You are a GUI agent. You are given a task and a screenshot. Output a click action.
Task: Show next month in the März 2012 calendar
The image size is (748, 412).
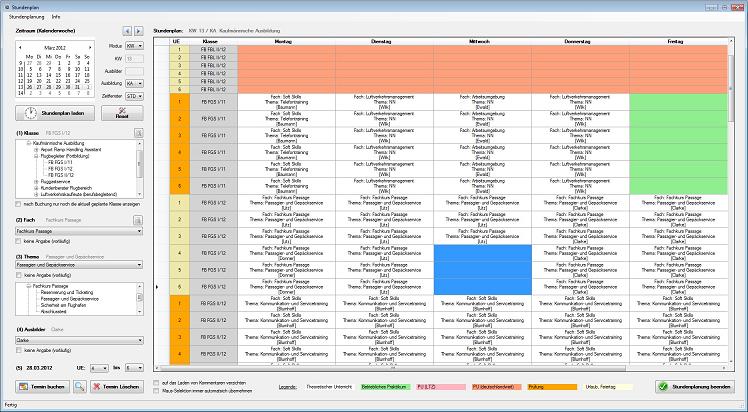pyautogui.click(x=90, y=48)
